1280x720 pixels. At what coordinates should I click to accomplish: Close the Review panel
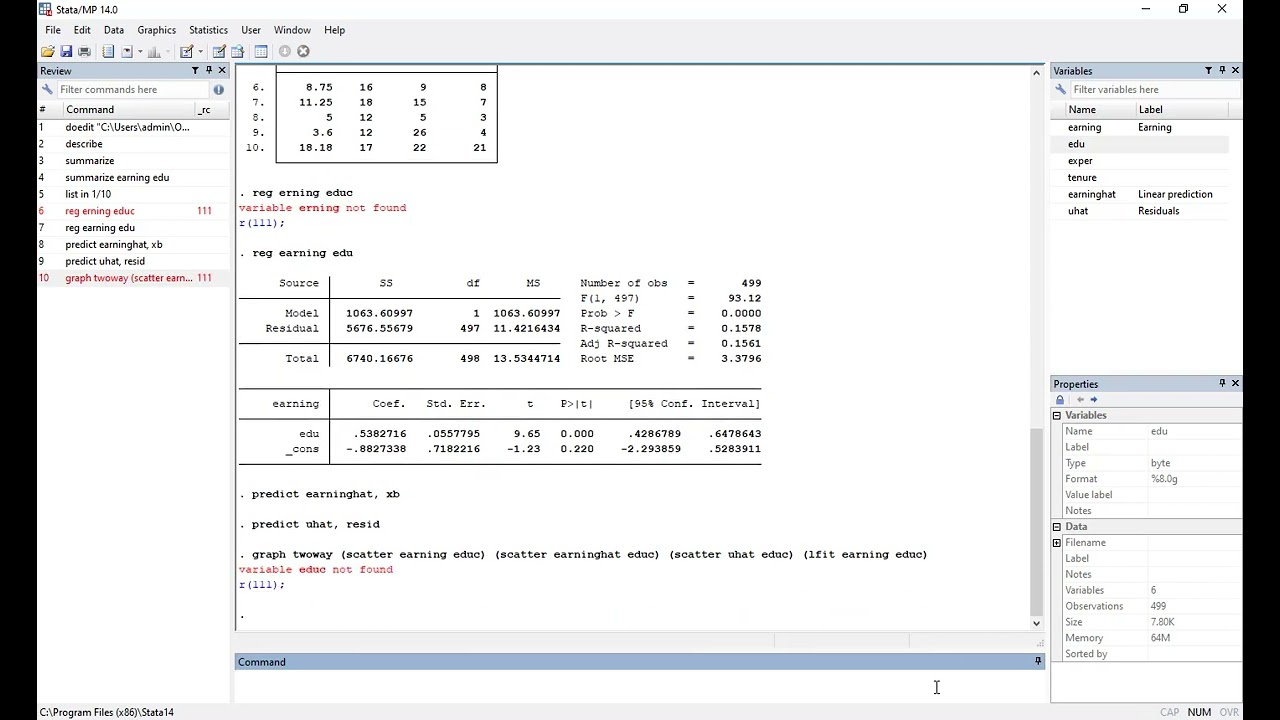(222, 71)
